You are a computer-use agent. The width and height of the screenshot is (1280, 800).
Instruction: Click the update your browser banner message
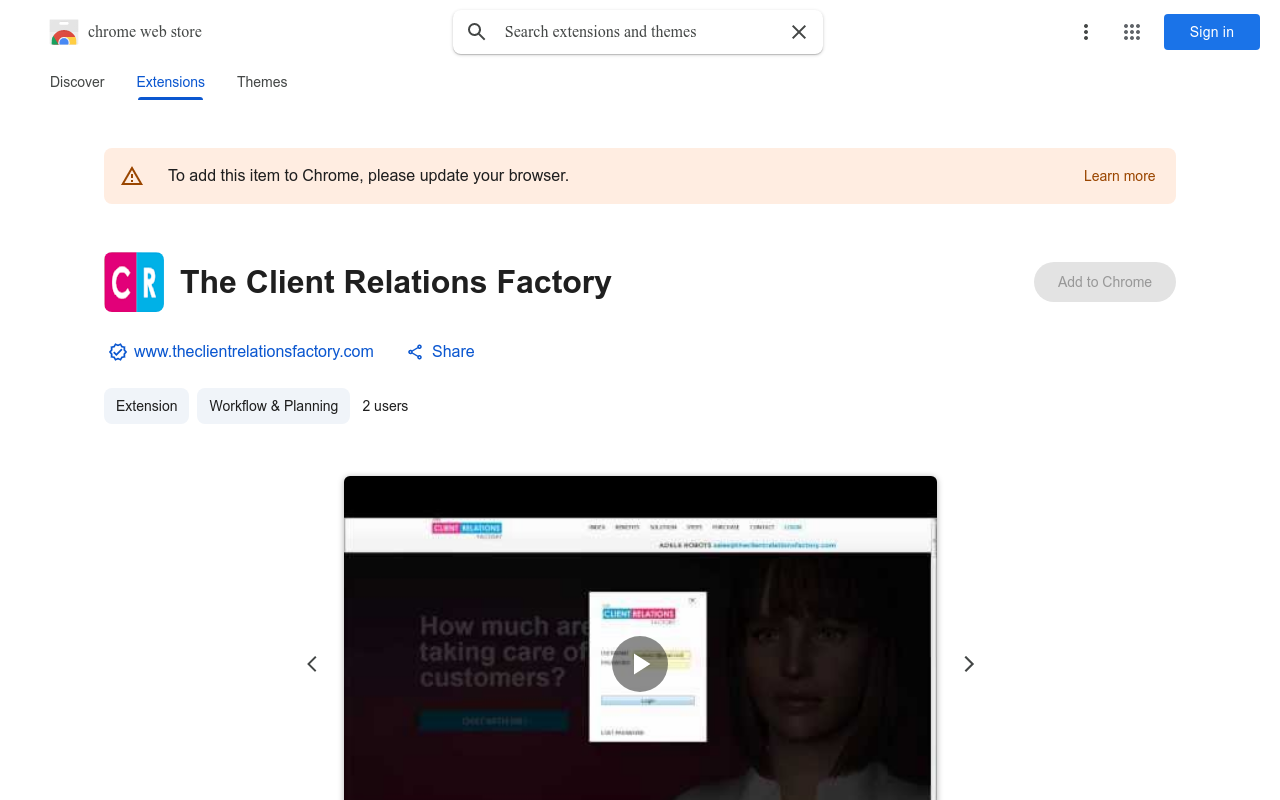368,176
